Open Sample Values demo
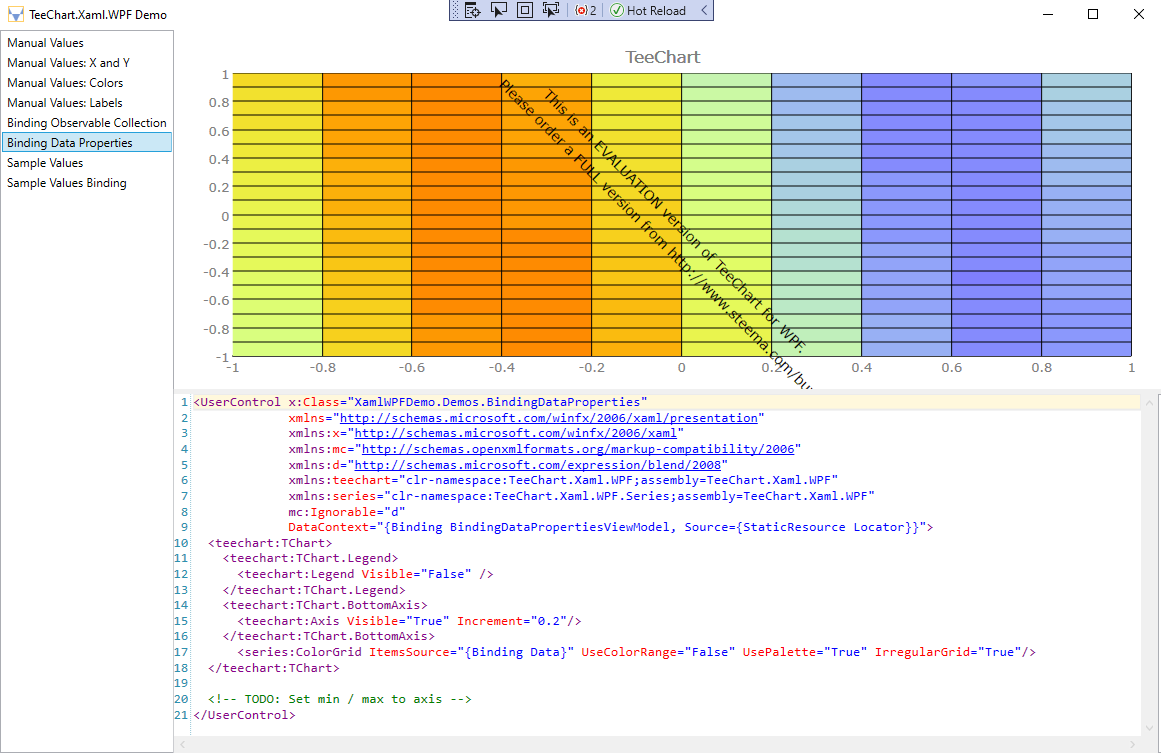The image size is (1161, 753). pos(87,163)
